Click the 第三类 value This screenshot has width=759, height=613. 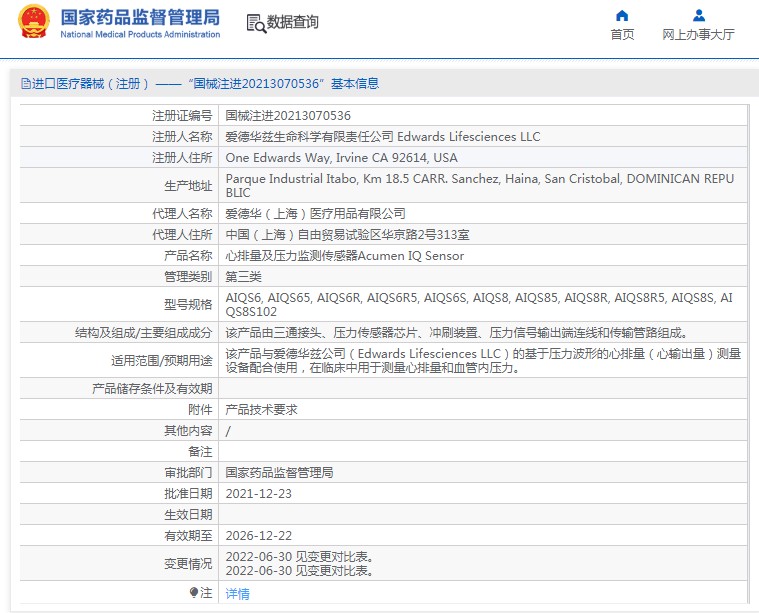pyautogui.click(x=243, y=277)
